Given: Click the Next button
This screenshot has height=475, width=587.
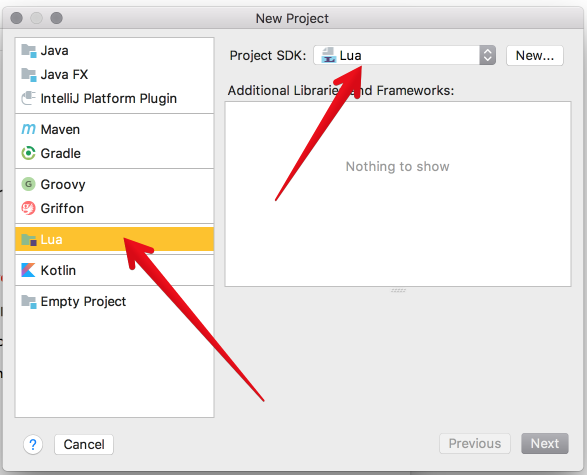Looking at the screenshot, I should [545, 444].
